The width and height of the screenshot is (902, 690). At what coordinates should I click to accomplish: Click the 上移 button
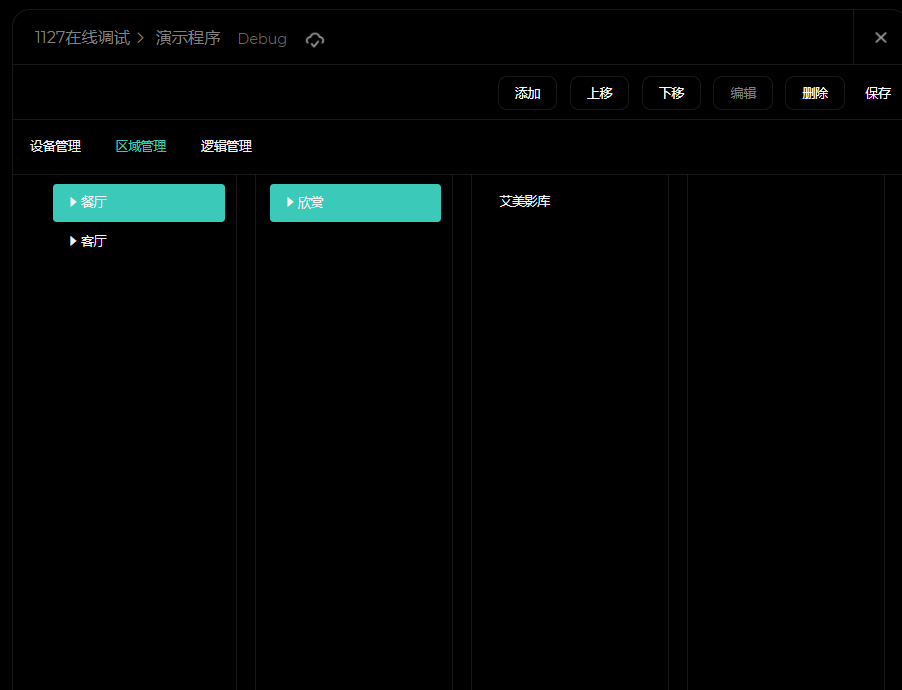click(599, 93)
